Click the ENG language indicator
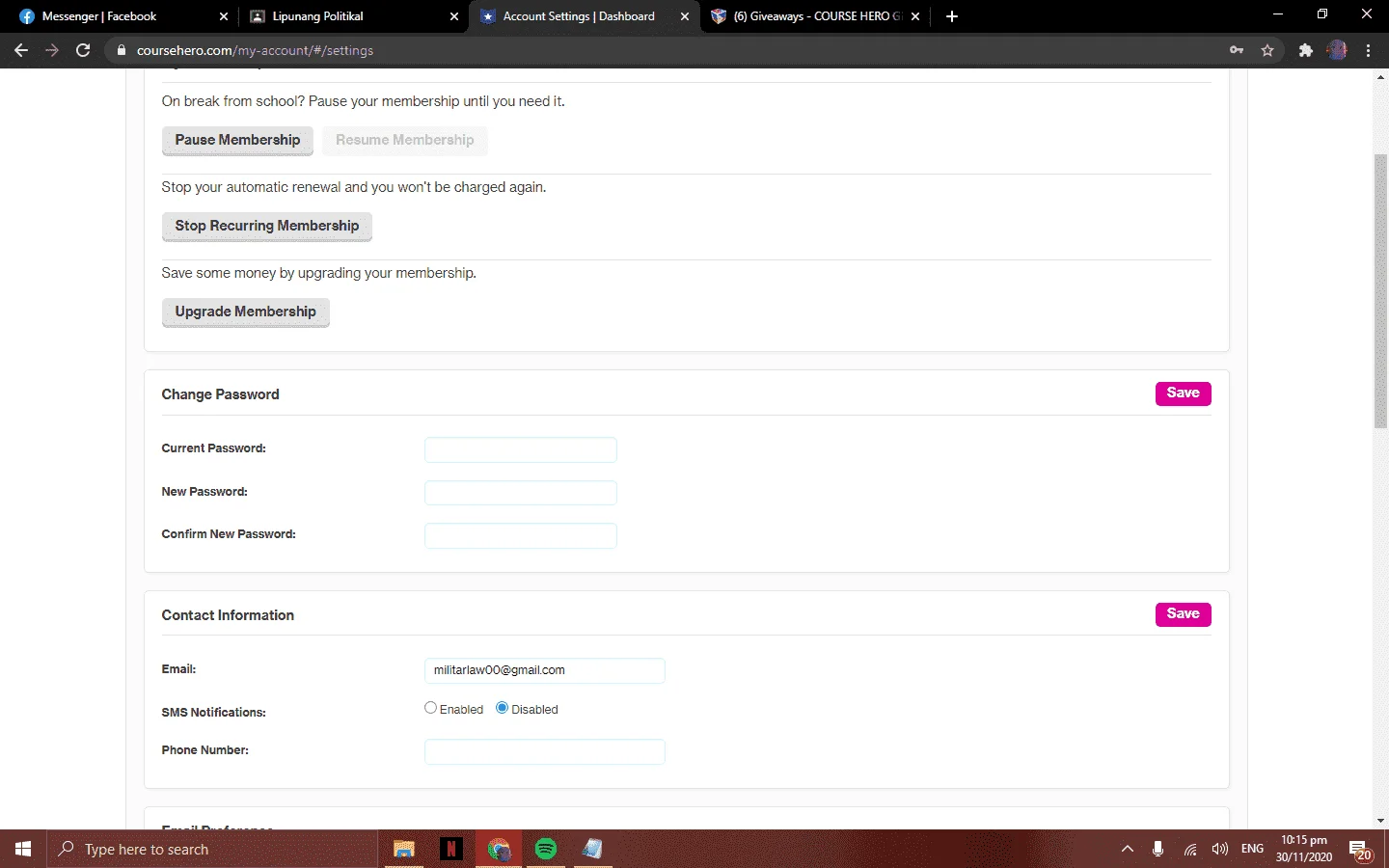This screenshot has width=1389, height=868. [x=1252, y=849]
